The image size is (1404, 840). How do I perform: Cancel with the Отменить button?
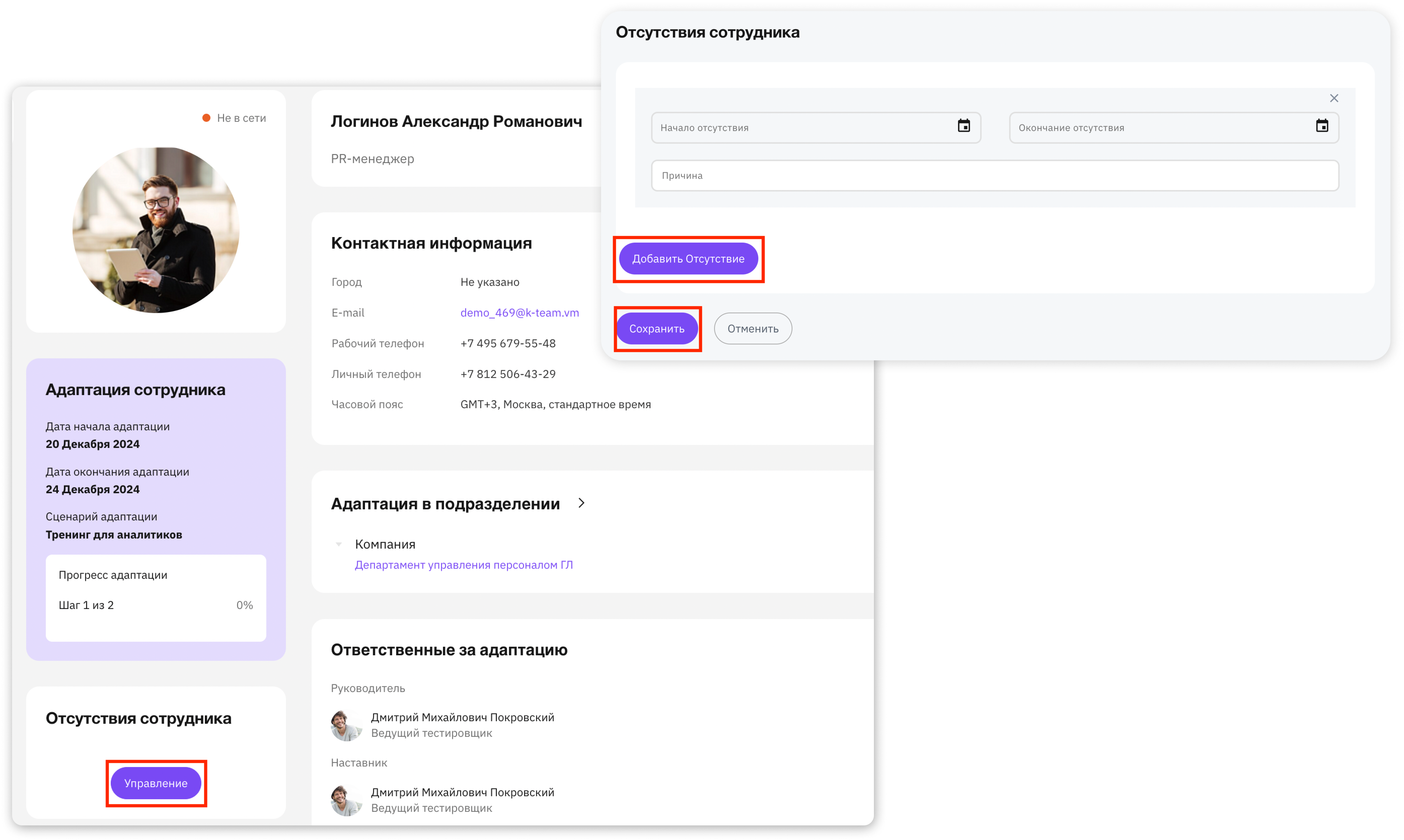(x=752, y=328)
